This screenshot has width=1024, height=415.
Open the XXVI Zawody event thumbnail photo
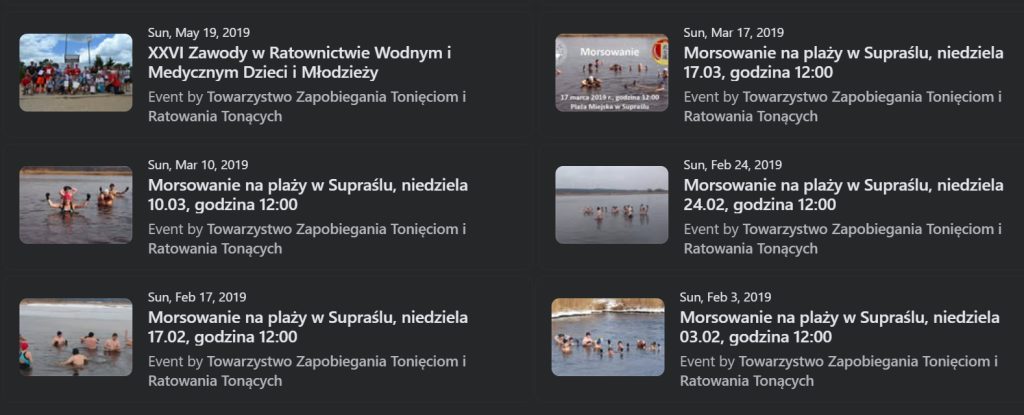tap(76, 72)
